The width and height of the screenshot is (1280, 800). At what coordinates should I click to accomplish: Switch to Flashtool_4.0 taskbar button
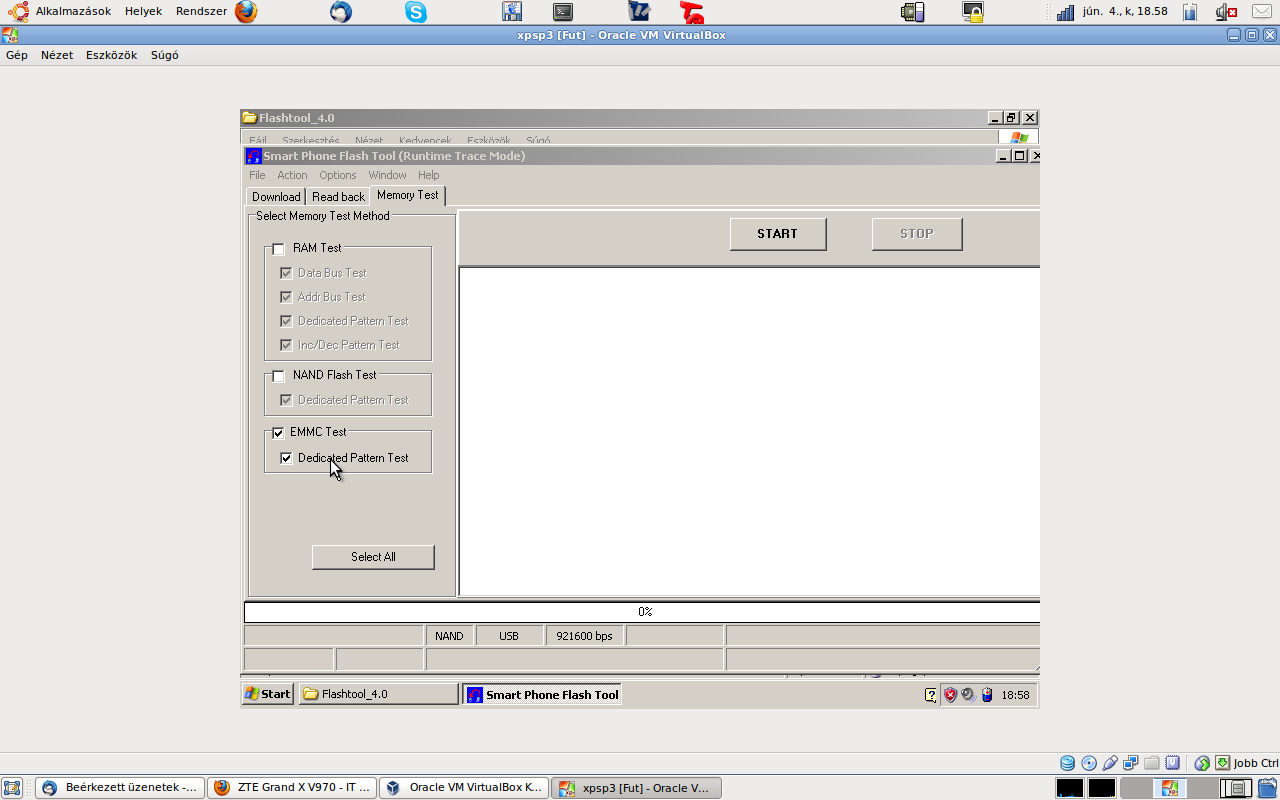click(378, 694)
